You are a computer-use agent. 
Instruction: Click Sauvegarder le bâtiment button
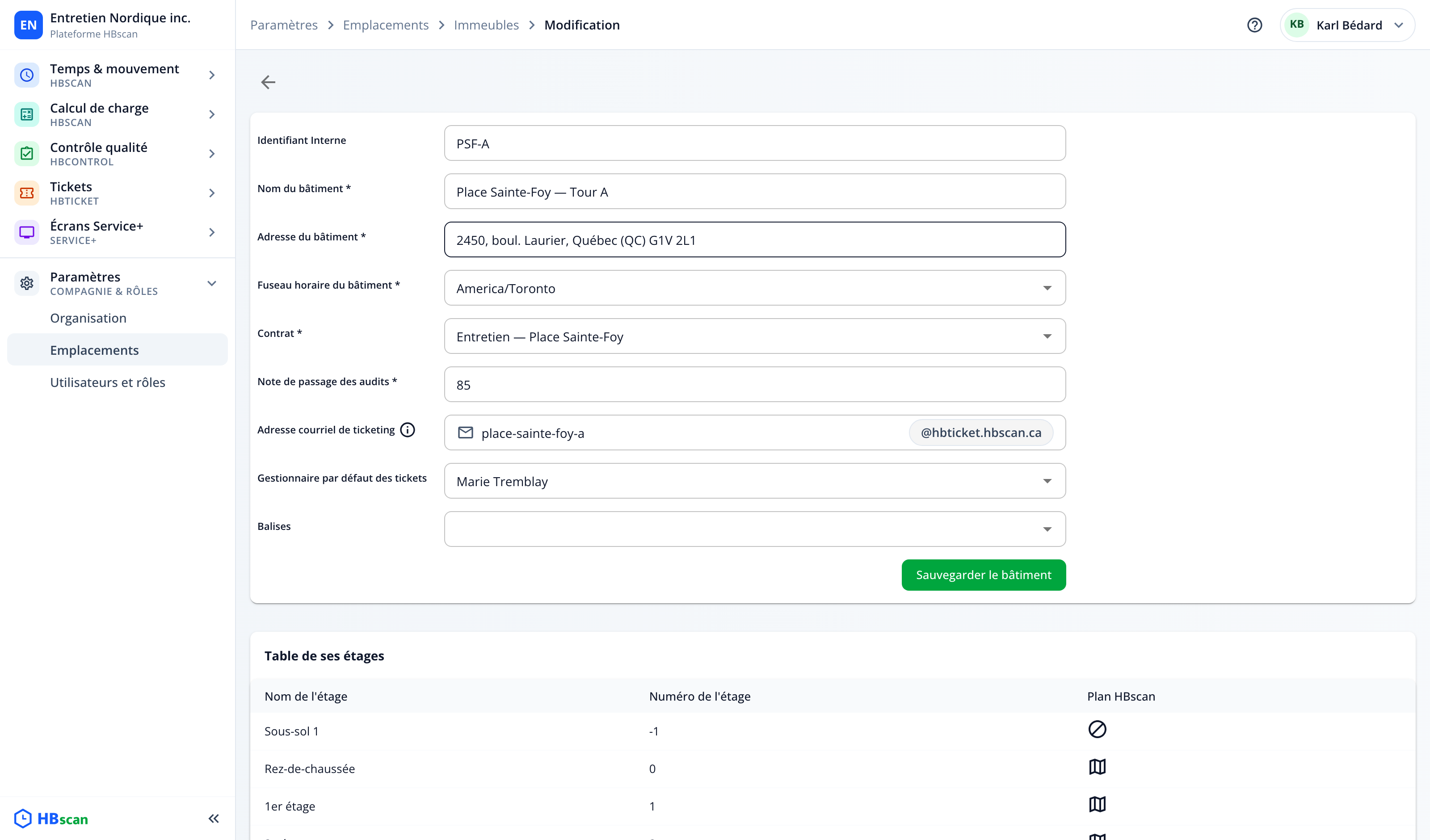click(984, 575)
